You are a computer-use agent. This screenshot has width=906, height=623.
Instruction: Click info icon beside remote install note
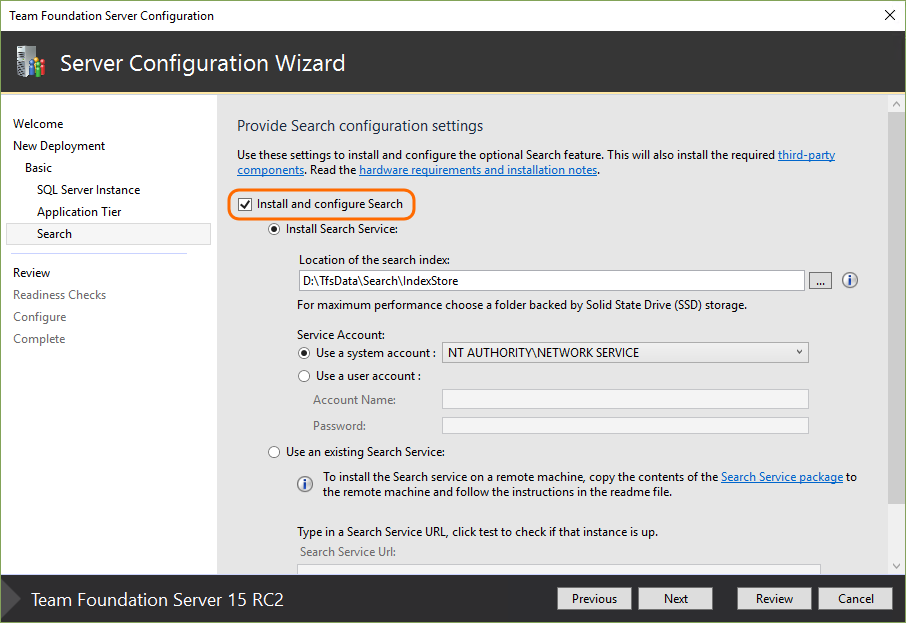(x=305, y=484)
